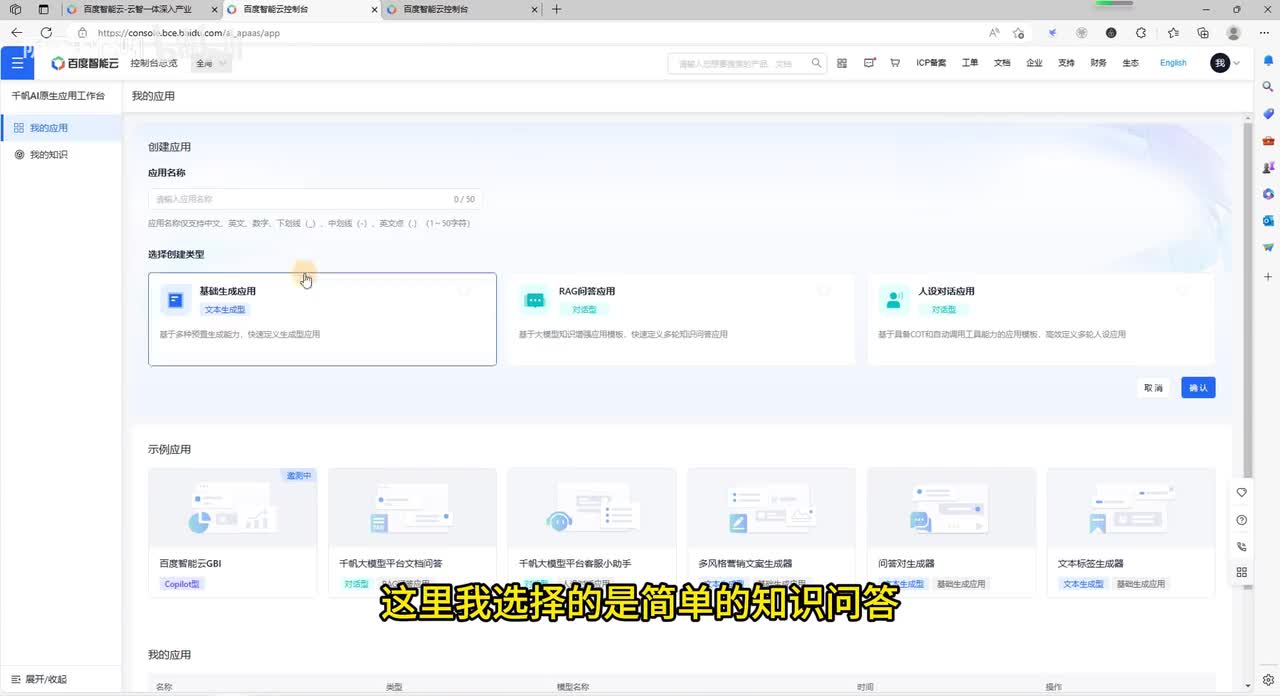Viewport: 1280px width, 696px height.
Task: Click the page vertical scrollbar
Action: point(1246,300)
